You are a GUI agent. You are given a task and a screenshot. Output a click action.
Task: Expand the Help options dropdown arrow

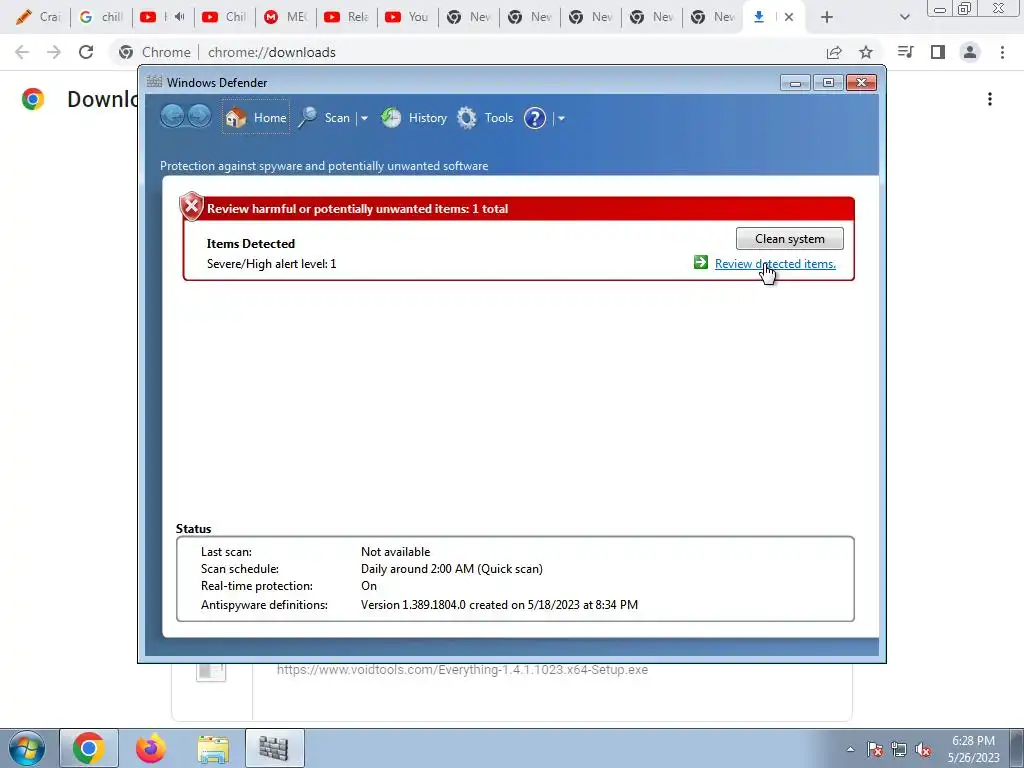561,118
